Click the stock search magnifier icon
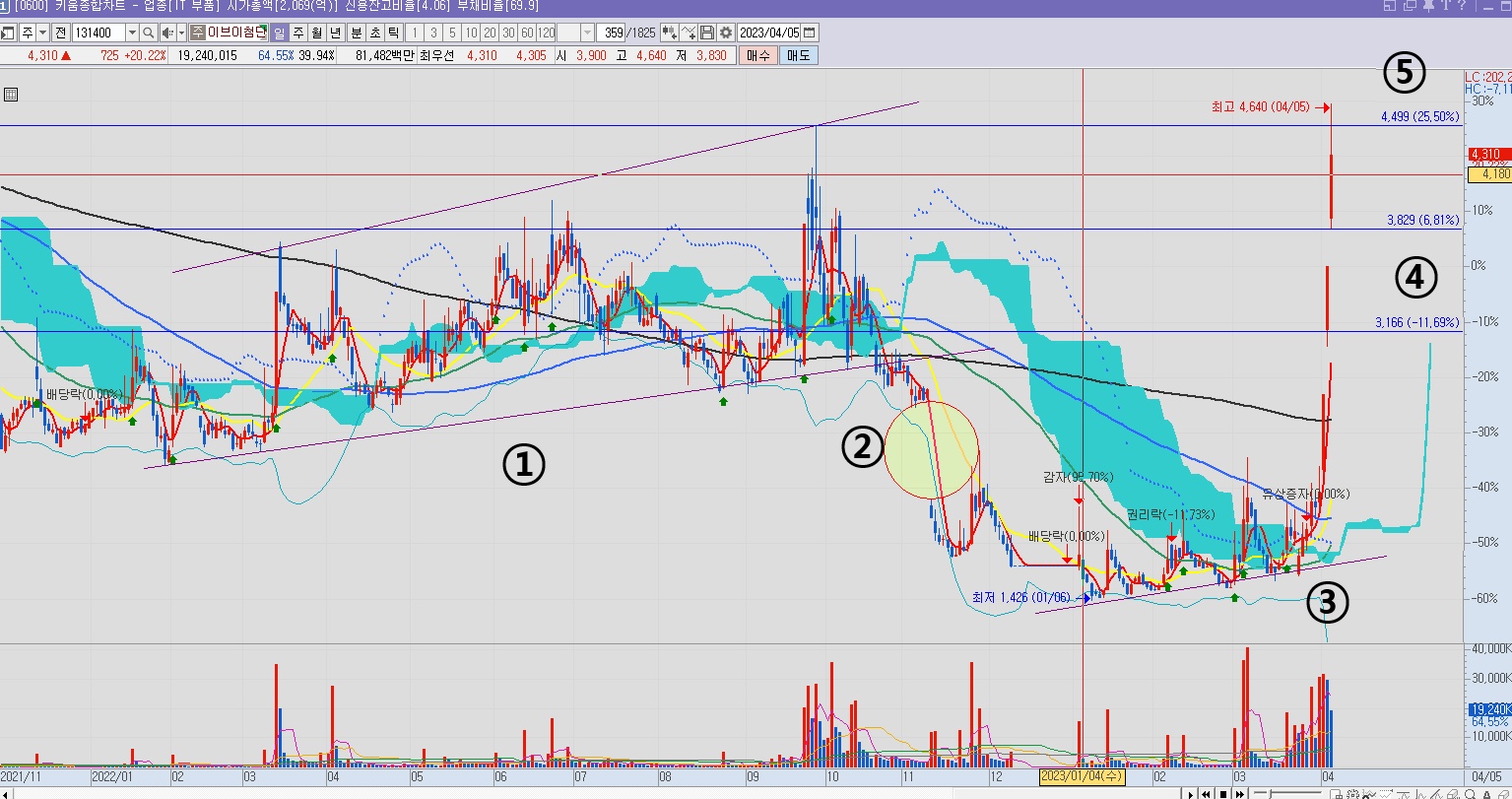Viewport: 1512px width, 799px height. 148,33
